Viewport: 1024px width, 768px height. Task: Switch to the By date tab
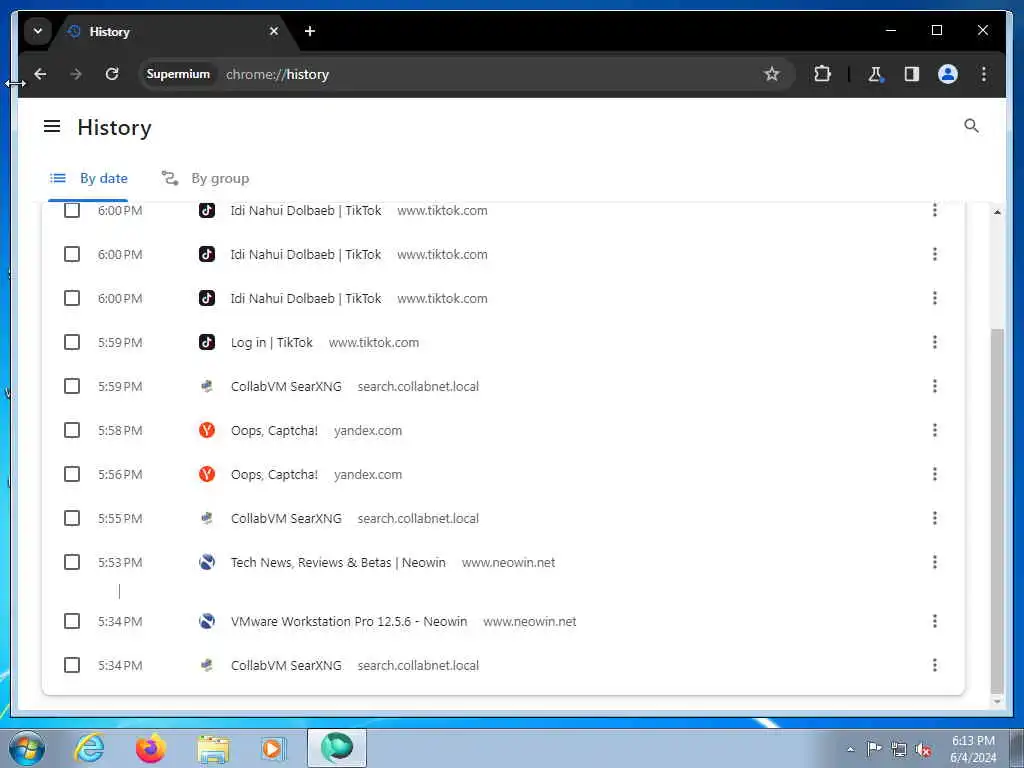(89, 178)
